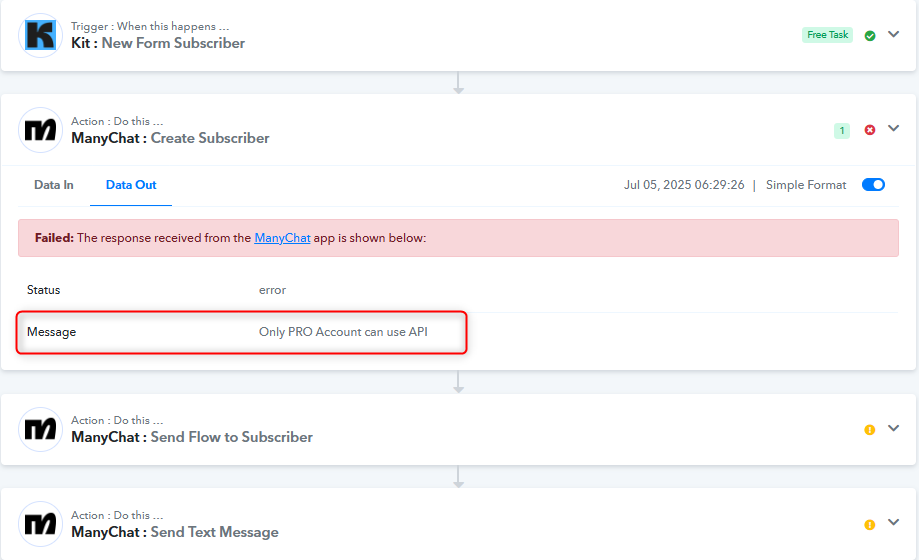Toggle the Simple Format switch off
919x560 pixels.
point(873,185)
